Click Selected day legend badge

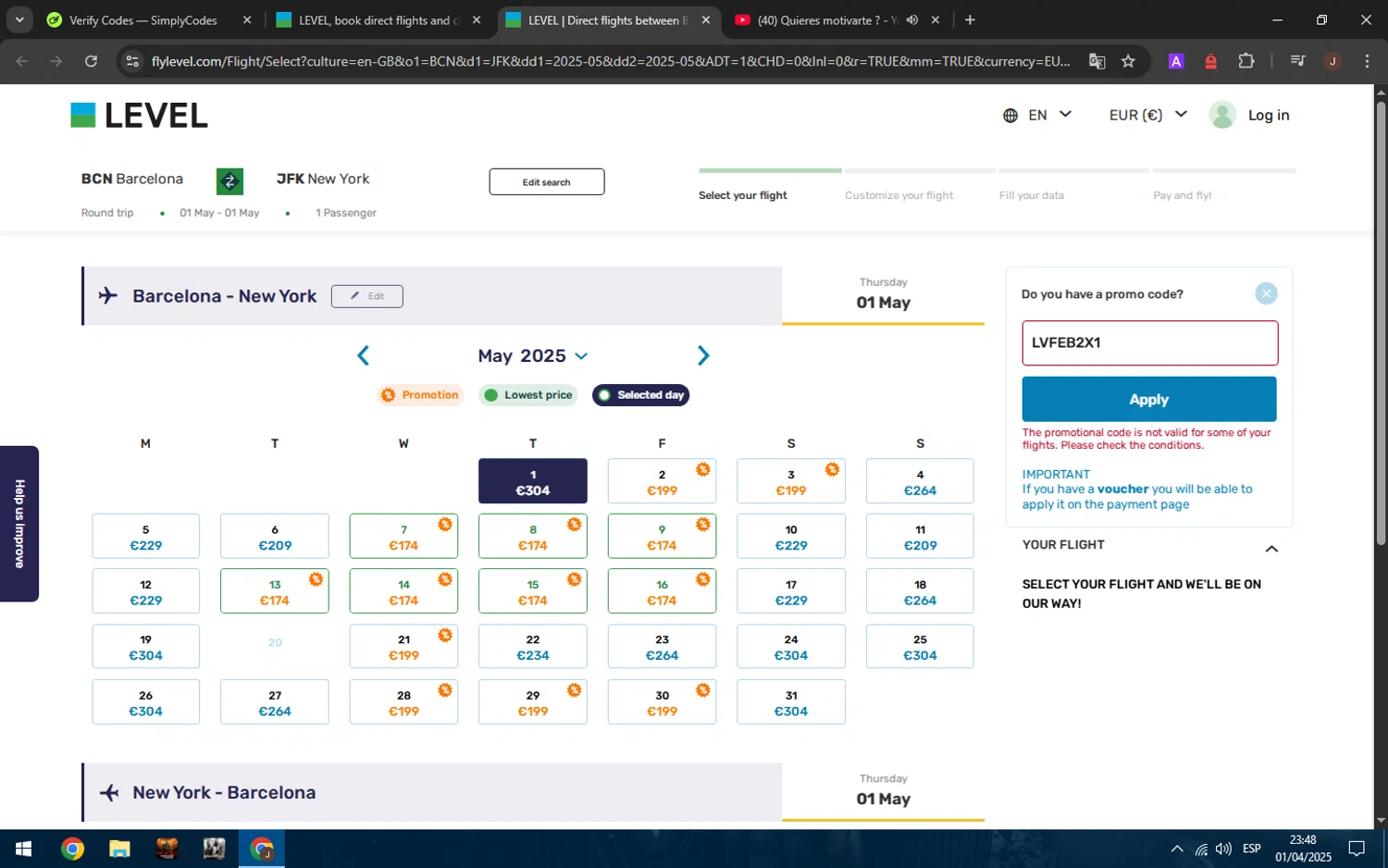tap(640, 395)
